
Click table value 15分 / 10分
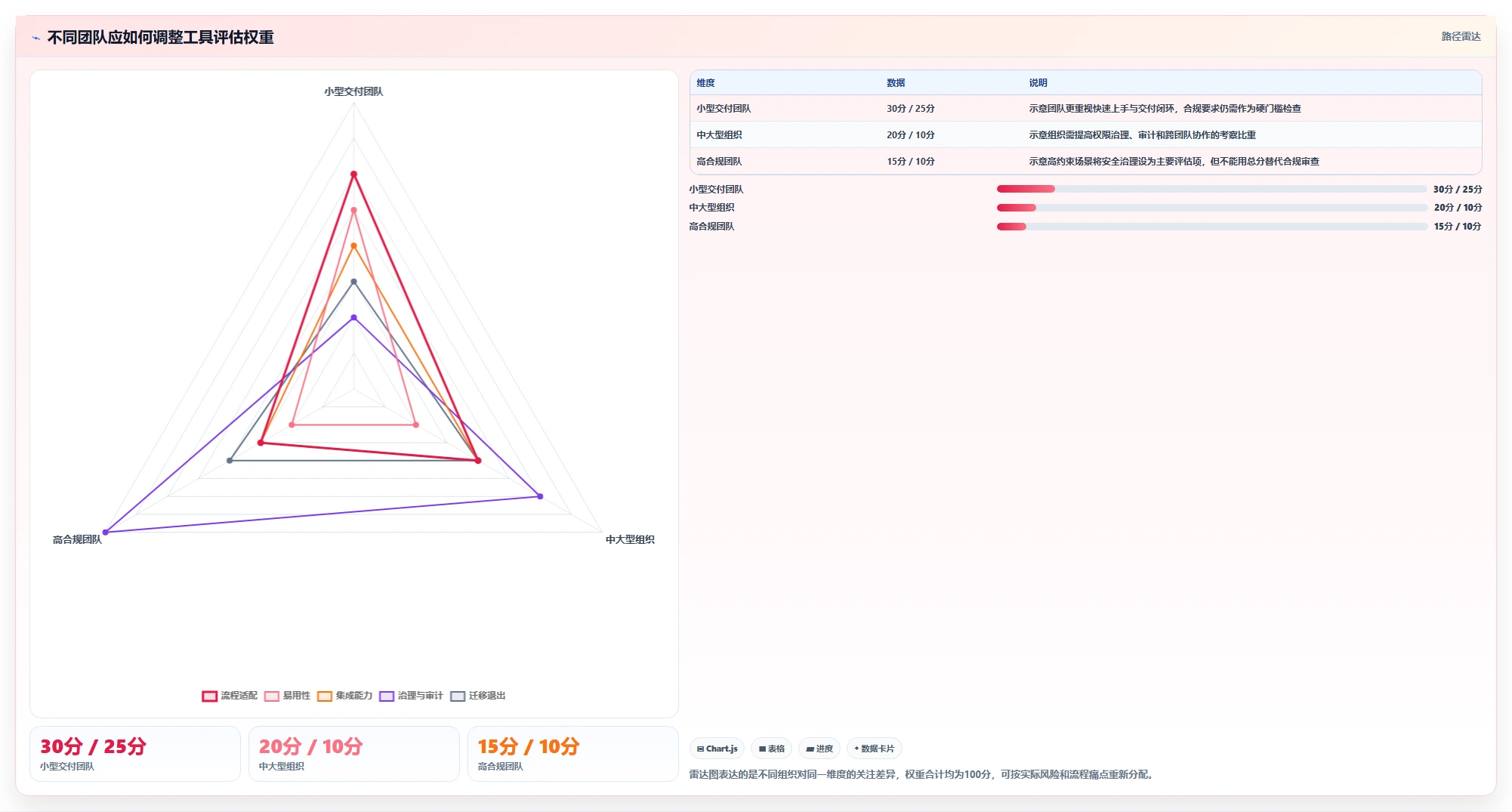point(911,162)
